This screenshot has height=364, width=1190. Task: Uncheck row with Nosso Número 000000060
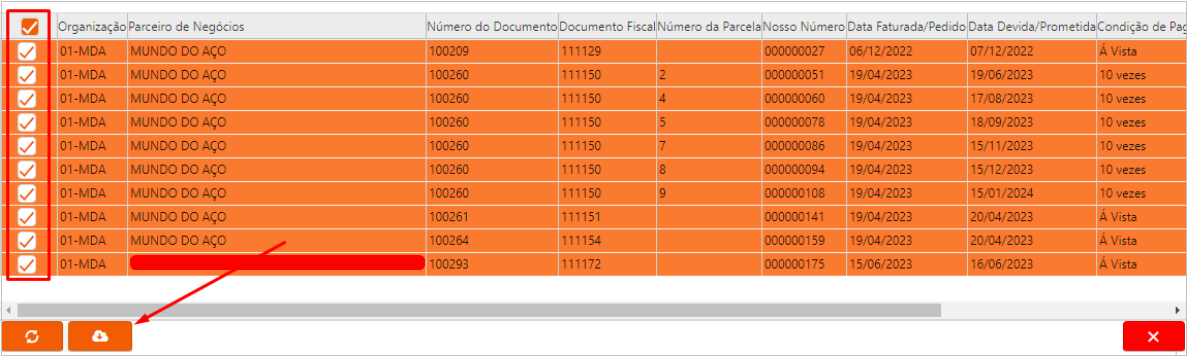27,99
